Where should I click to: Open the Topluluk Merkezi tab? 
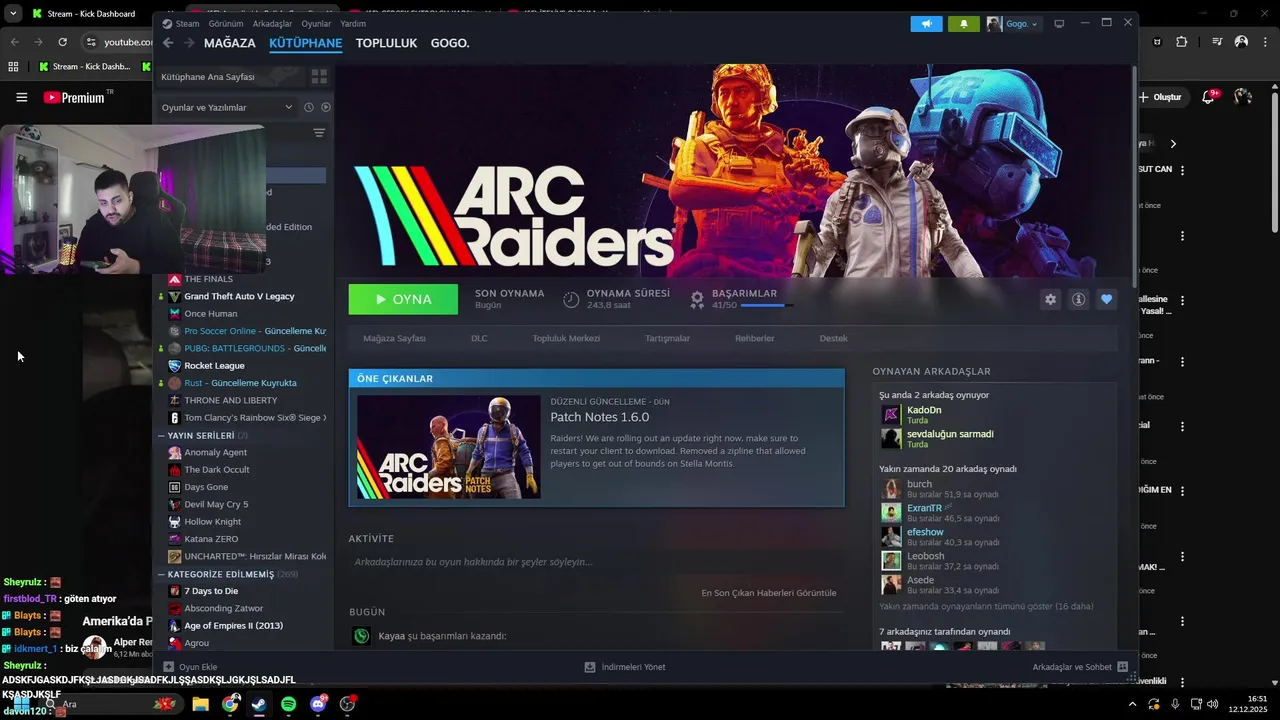coord(566,338)
